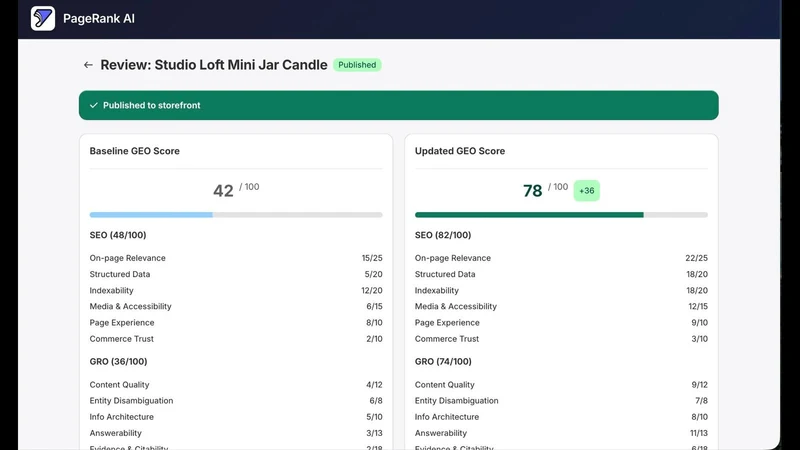This screenshot has width=800, height=450.
Task: Click baseline On-page Relevance value 15/25
Action: pyautogui.click(x=372, y=258)
